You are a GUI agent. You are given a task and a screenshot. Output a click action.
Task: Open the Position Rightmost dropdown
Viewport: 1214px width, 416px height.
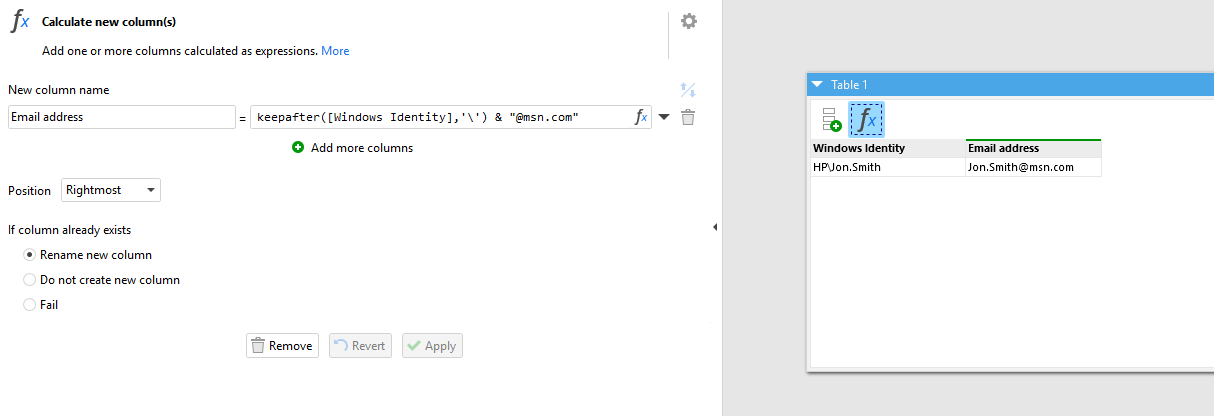click(x=111, y=190)
